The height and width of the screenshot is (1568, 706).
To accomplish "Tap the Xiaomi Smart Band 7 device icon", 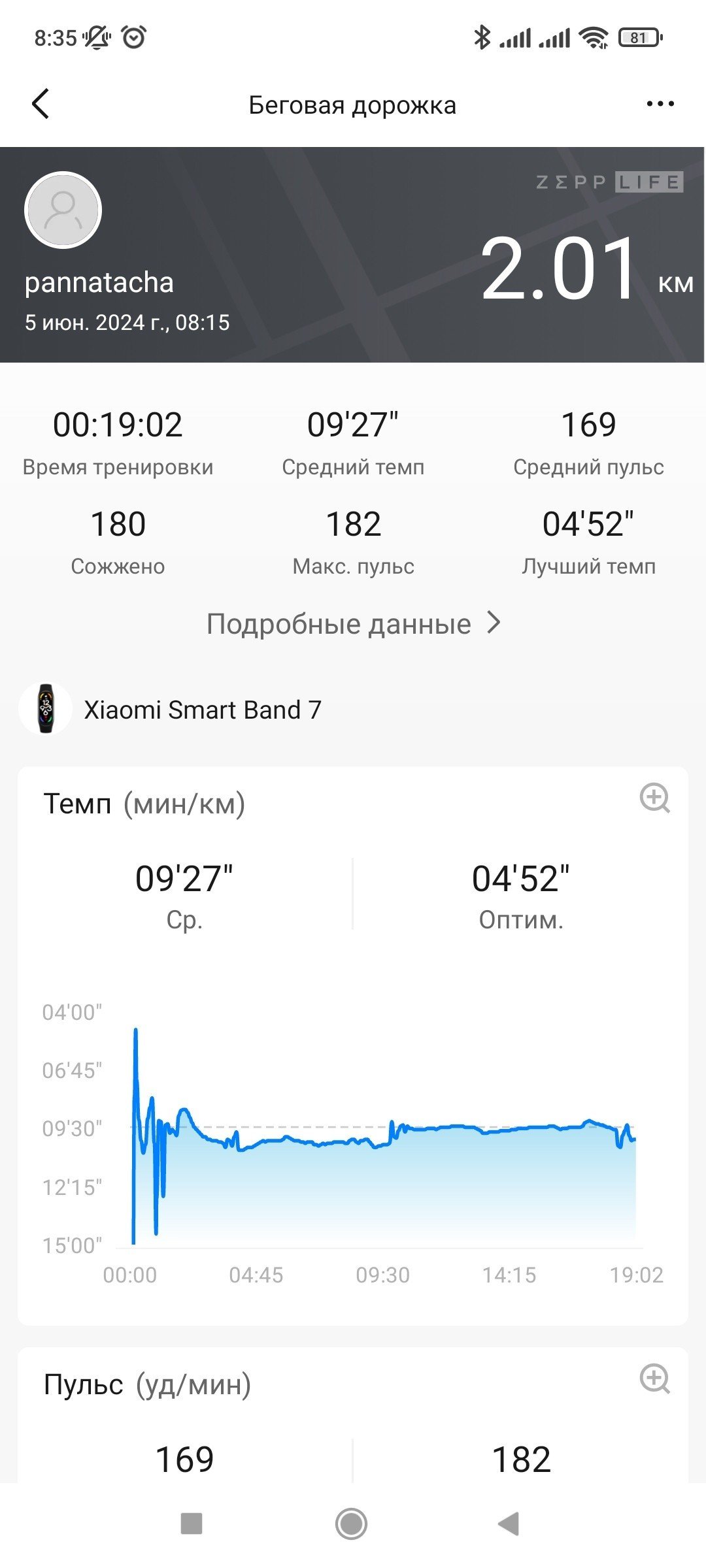I will click(x=45, y=709).
